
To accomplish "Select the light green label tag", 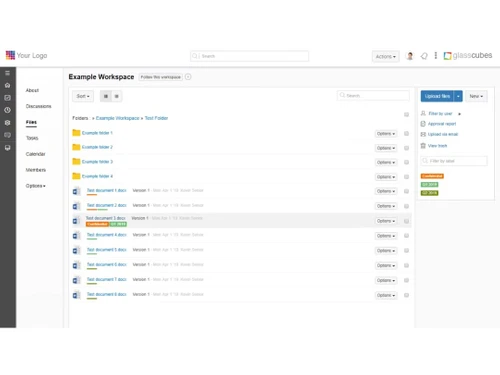I will [429, 184].
